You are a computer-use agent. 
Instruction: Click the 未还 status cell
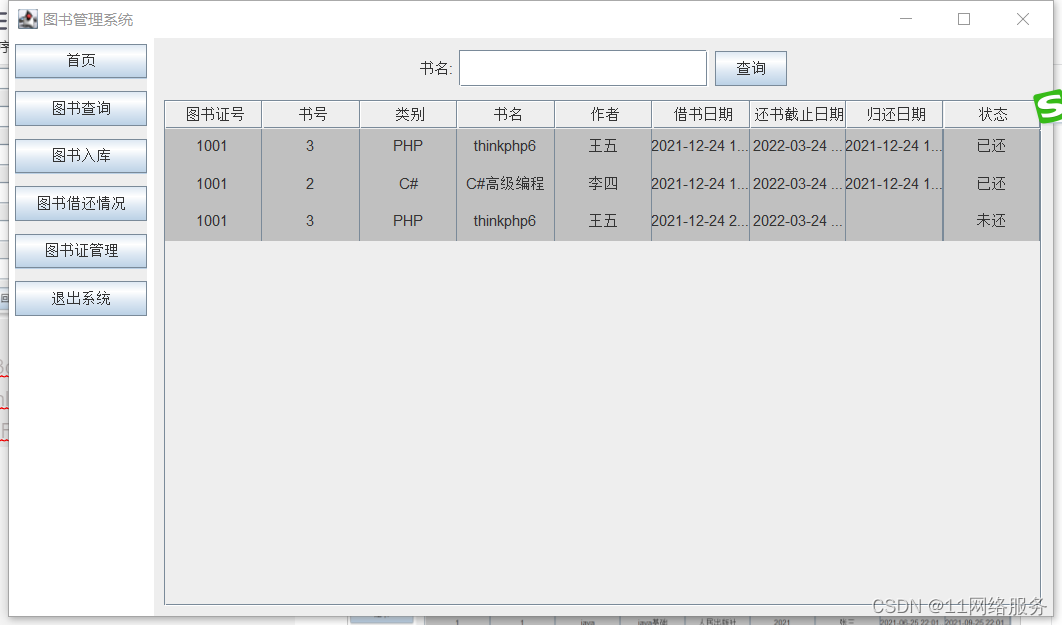pos(992,221)
